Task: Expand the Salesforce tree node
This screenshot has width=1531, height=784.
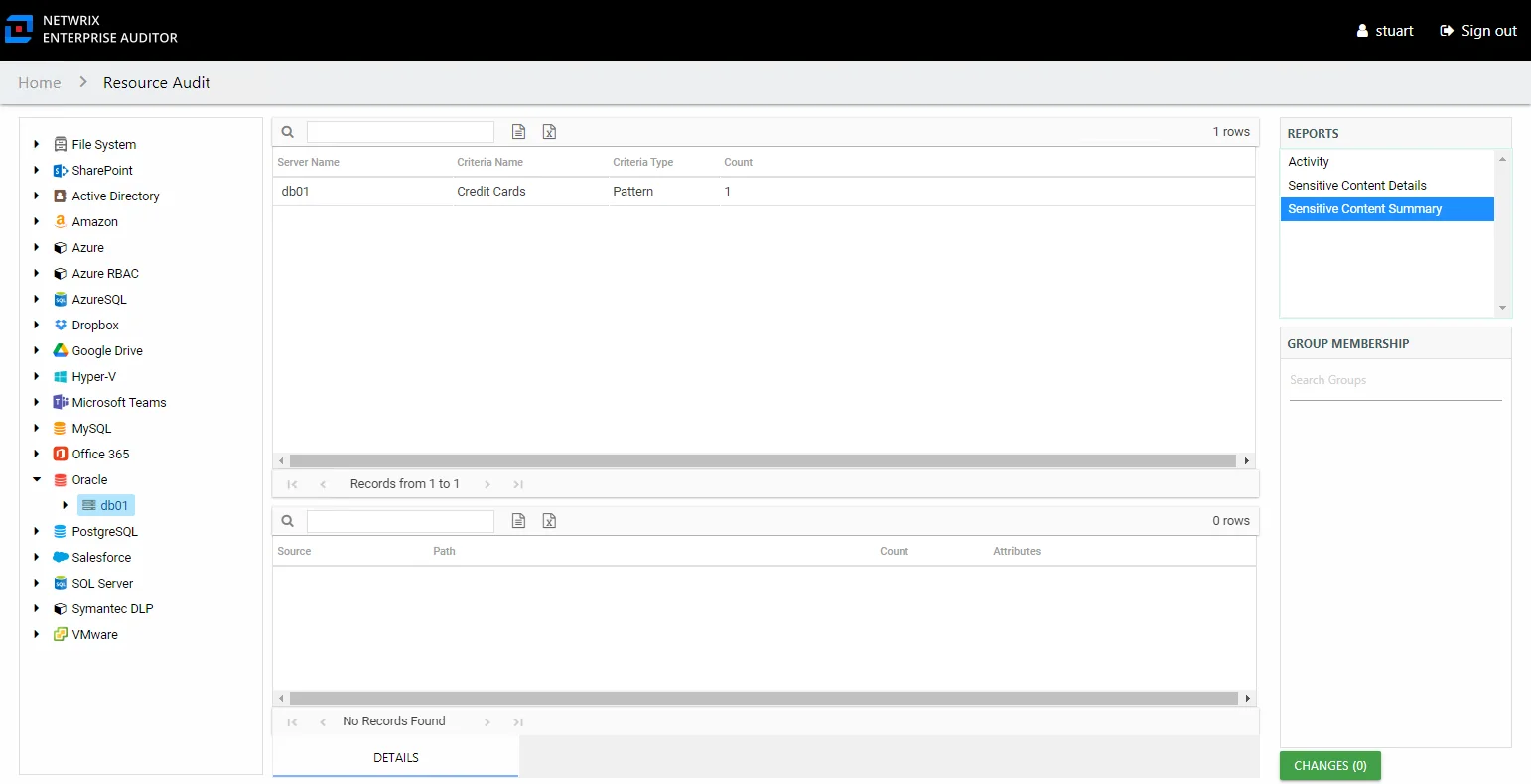Action: (37, 557)
